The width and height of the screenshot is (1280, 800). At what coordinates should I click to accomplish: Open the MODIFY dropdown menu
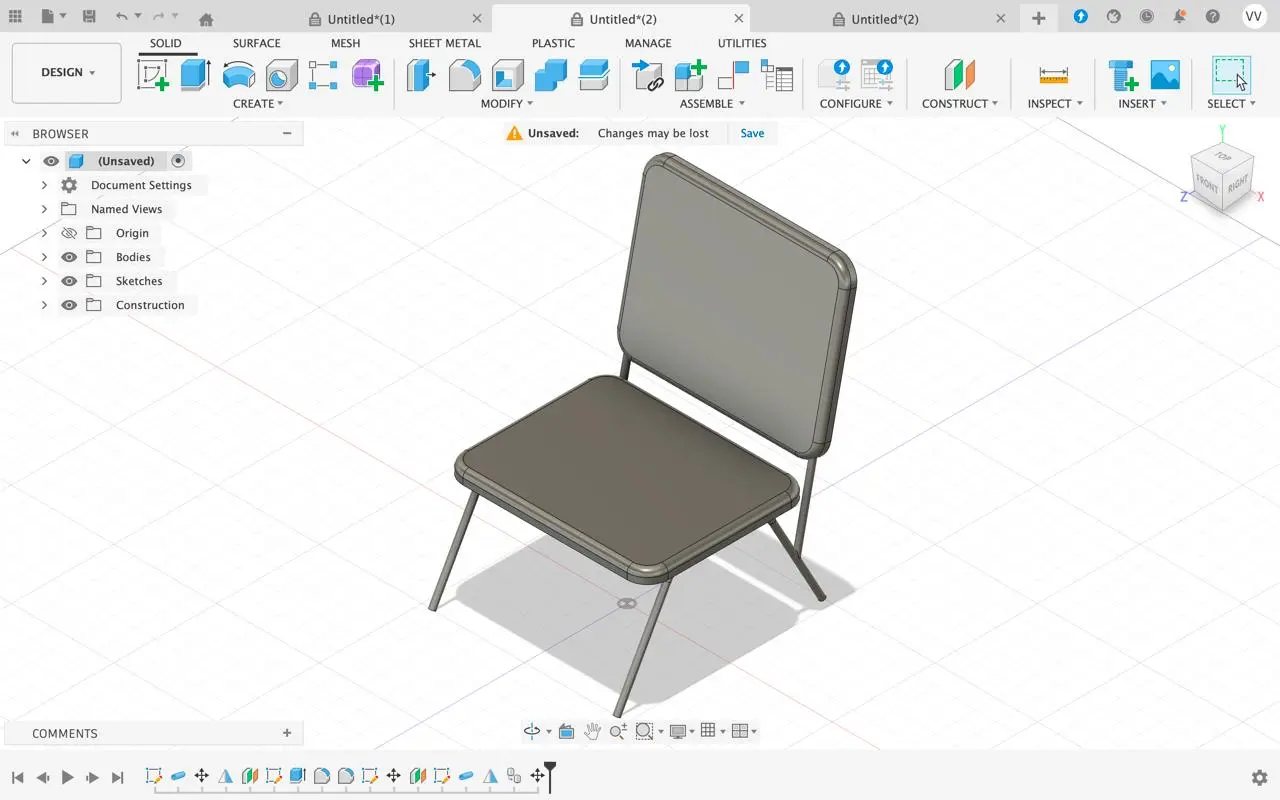[507, 104]
